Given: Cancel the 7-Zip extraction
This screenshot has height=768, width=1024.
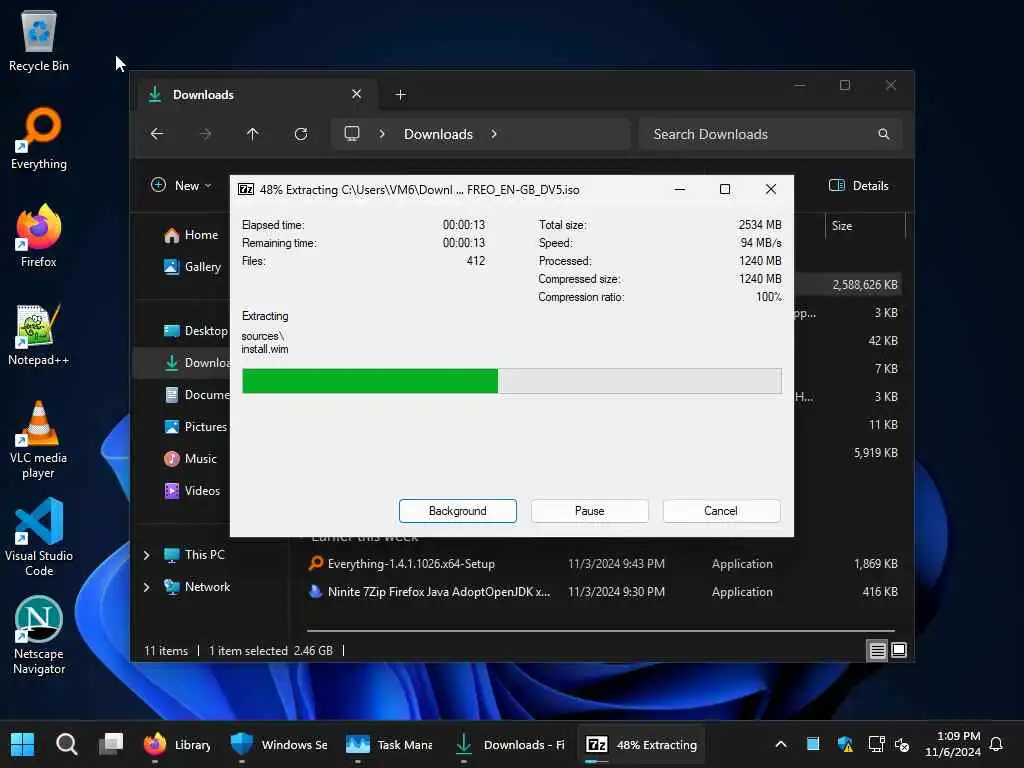Looking at the screenshot, I should pyautogui.click(x=721, y=511).
